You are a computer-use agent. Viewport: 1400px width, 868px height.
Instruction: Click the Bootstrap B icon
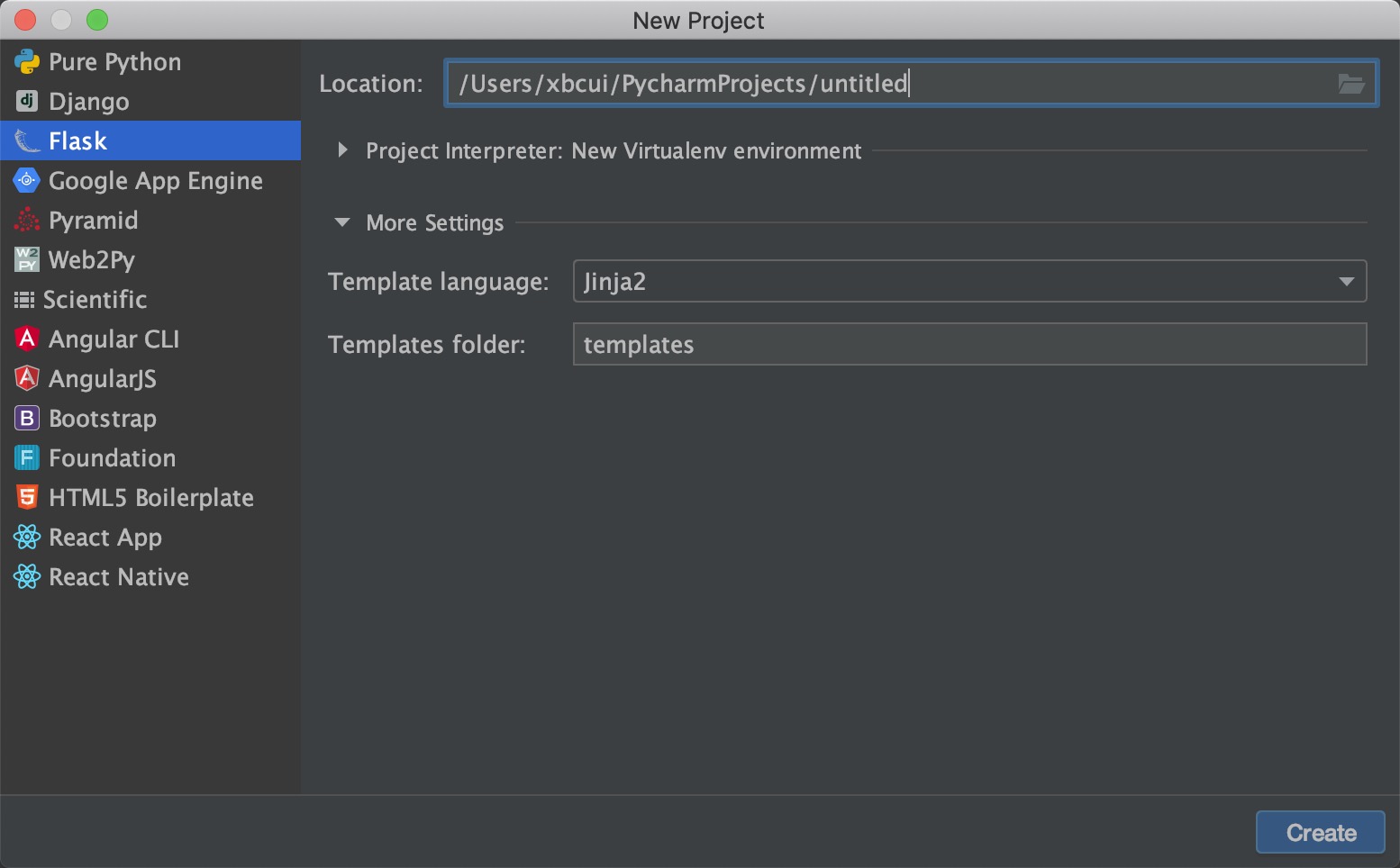tap(27, 419)
